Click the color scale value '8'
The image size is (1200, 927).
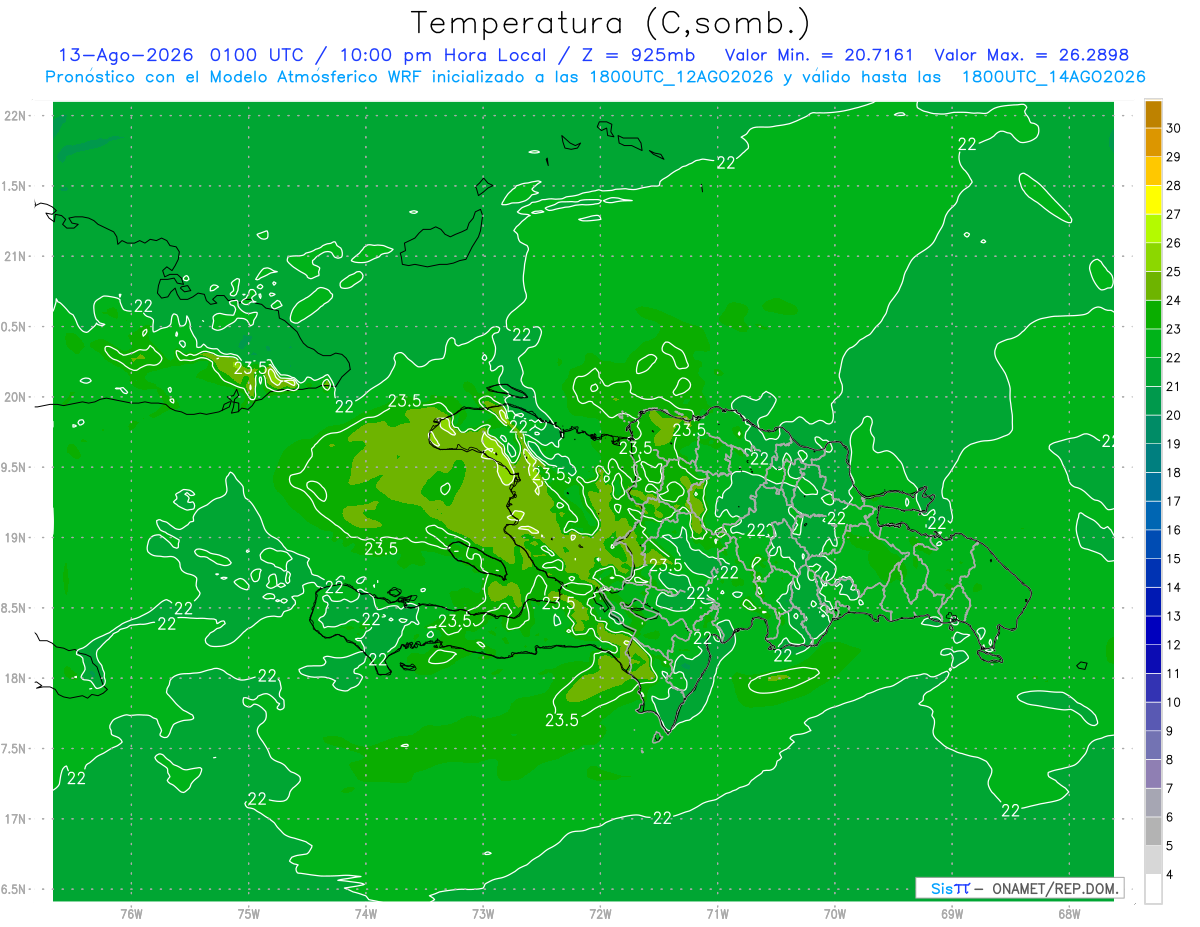(1171, 760)
